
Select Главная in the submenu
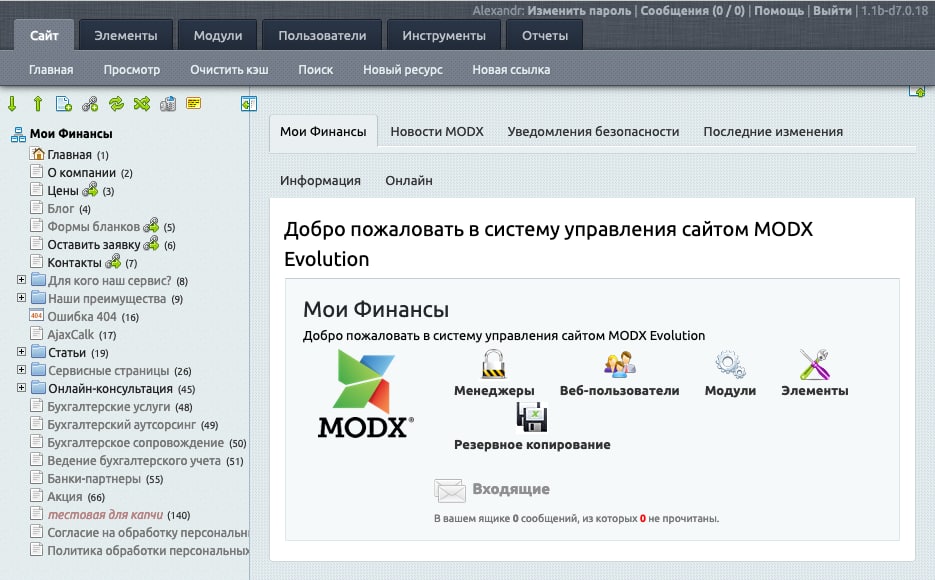[x=51, y=70]
